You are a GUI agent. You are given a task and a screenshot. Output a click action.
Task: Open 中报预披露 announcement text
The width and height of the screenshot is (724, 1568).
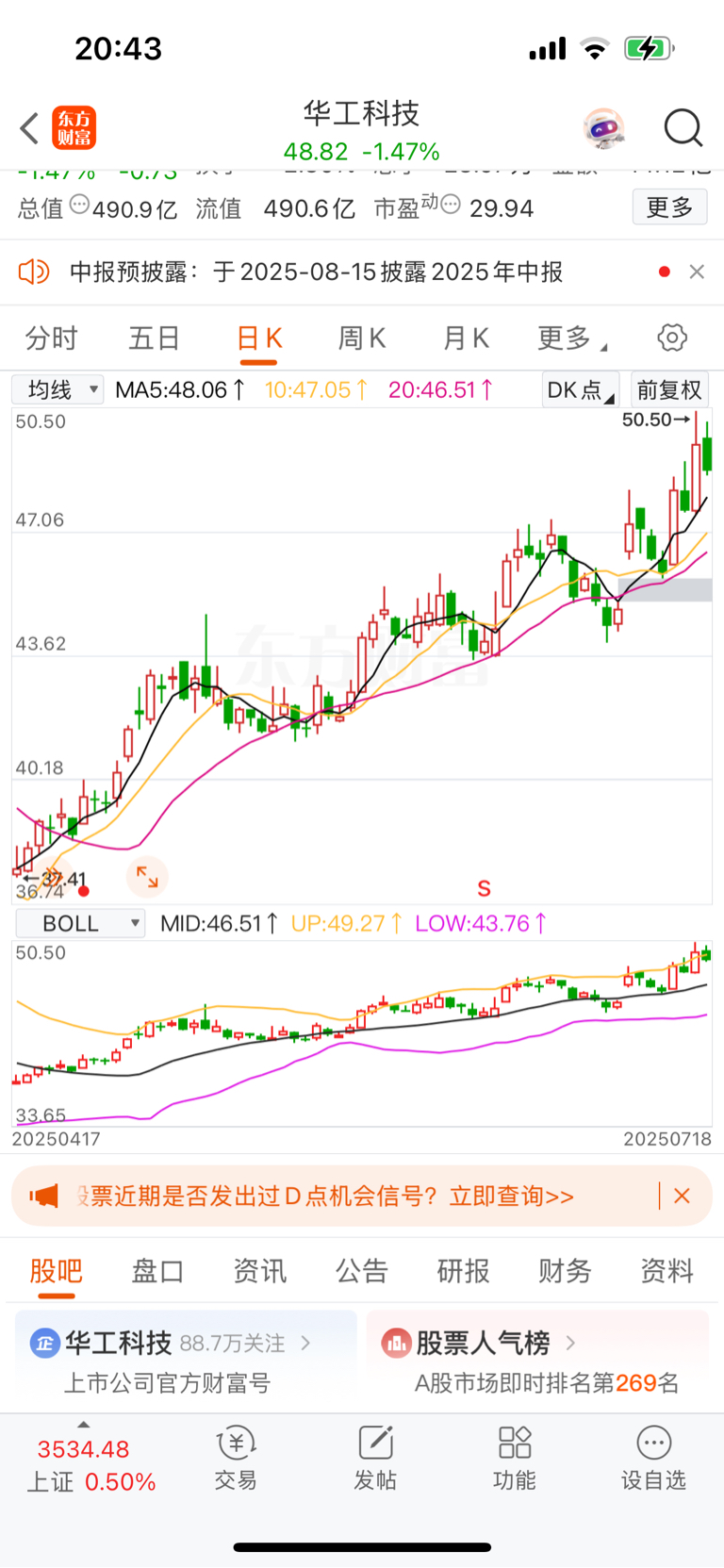click(x=316, y=272)
